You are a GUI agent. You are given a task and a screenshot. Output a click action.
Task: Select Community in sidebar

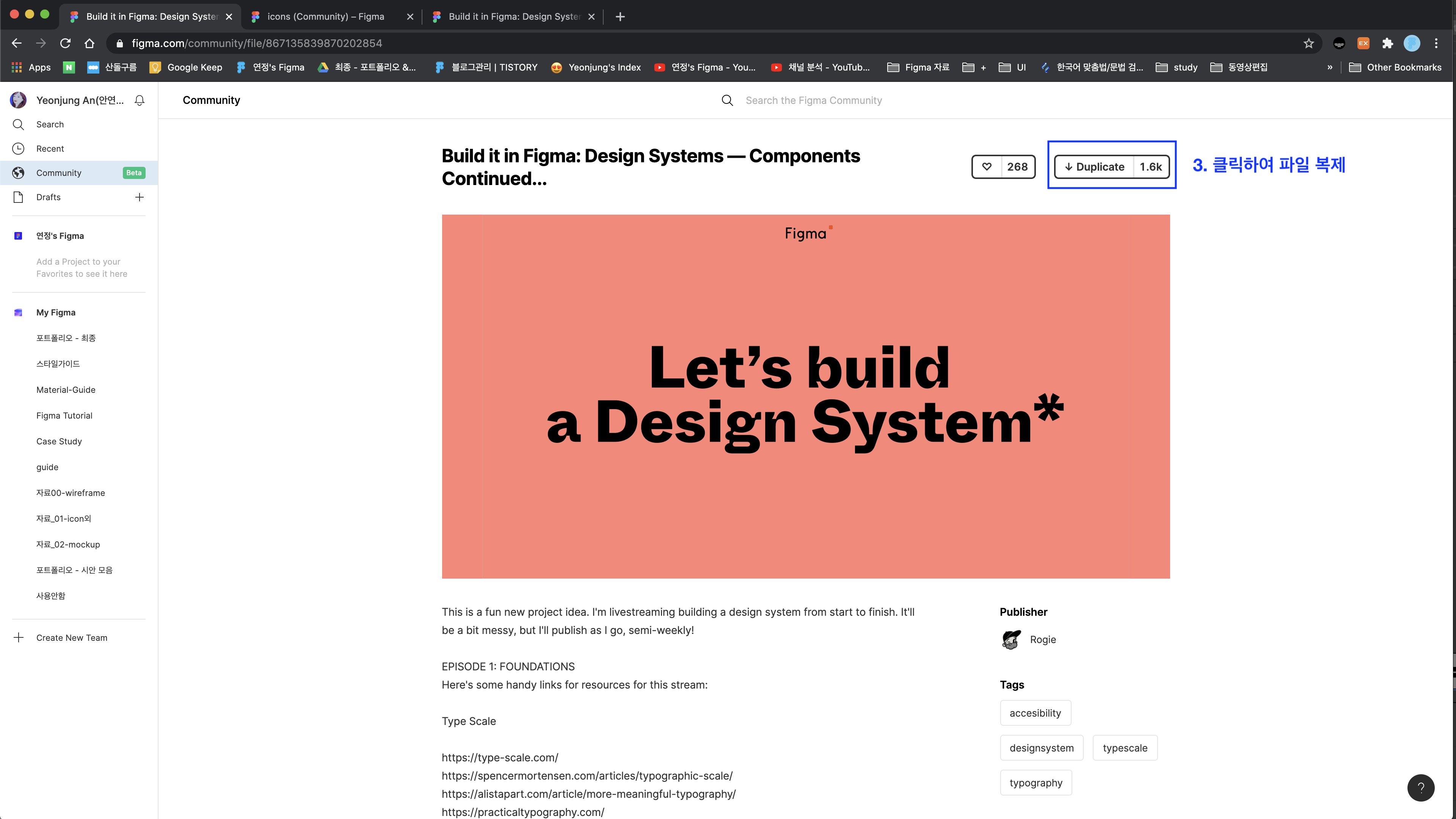(59, 173)
